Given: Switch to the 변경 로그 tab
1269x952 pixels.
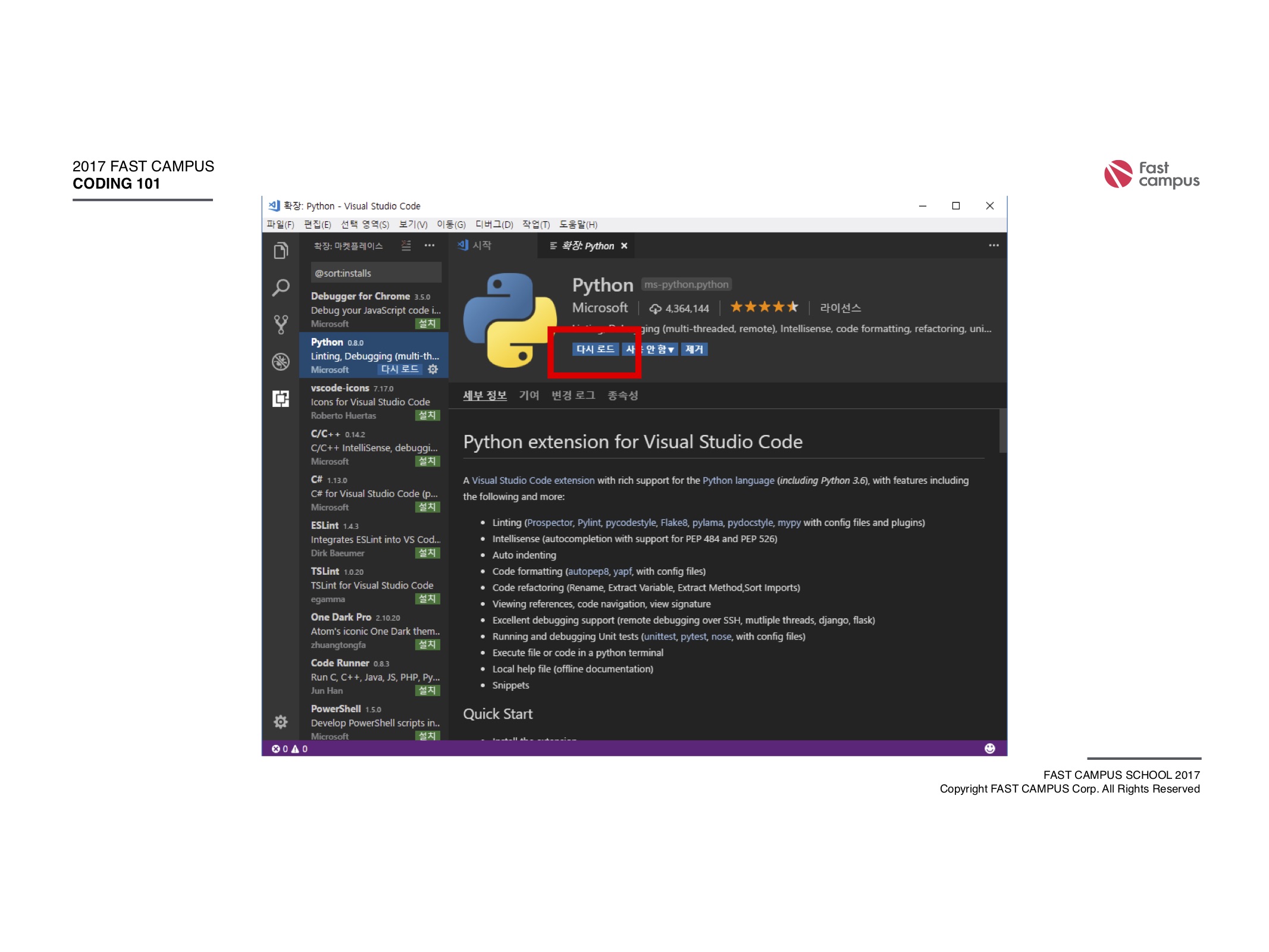Looking at the screenshot, I should (x=573, y=396).
